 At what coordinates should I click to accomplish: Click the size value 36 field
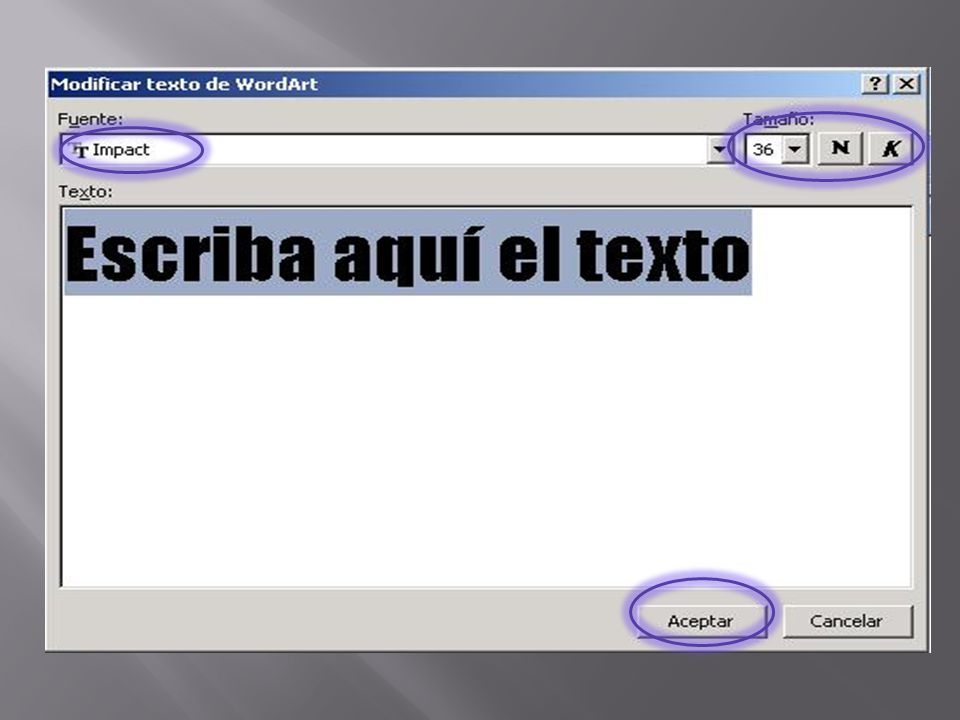[x=764, y=149]
